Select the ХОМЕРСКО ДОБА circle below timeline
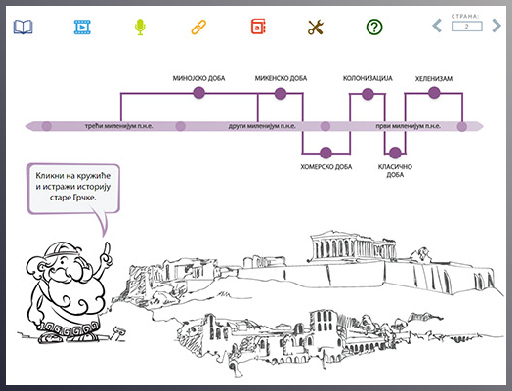The image size is (512, 391). [x=326, y=153]
